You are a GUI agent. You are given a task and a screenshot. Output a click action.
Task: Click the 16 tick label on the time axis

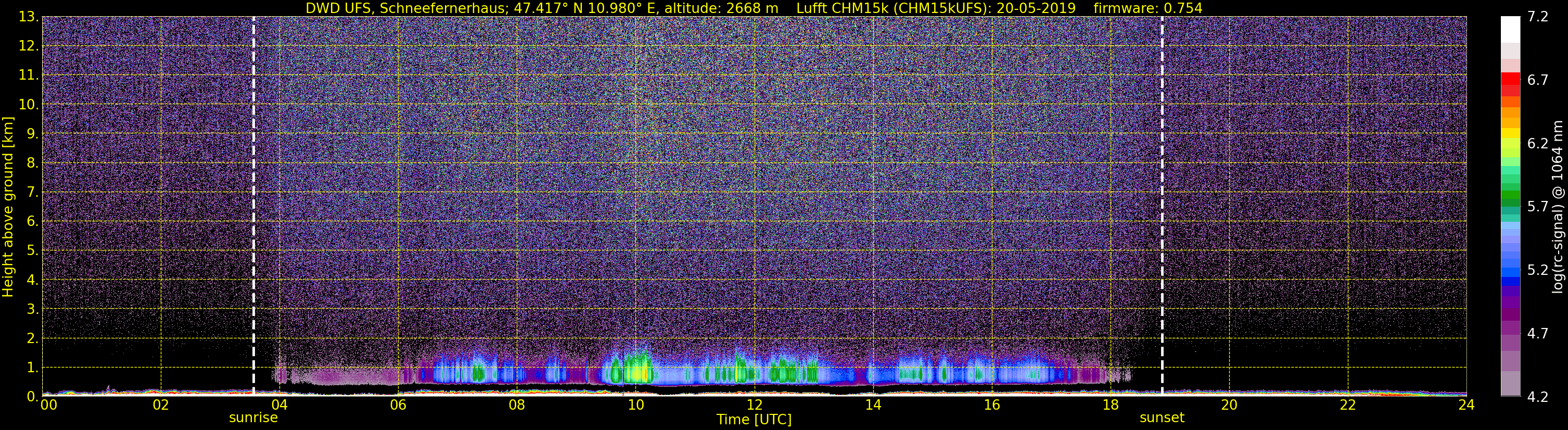click(x=991, y=405)
